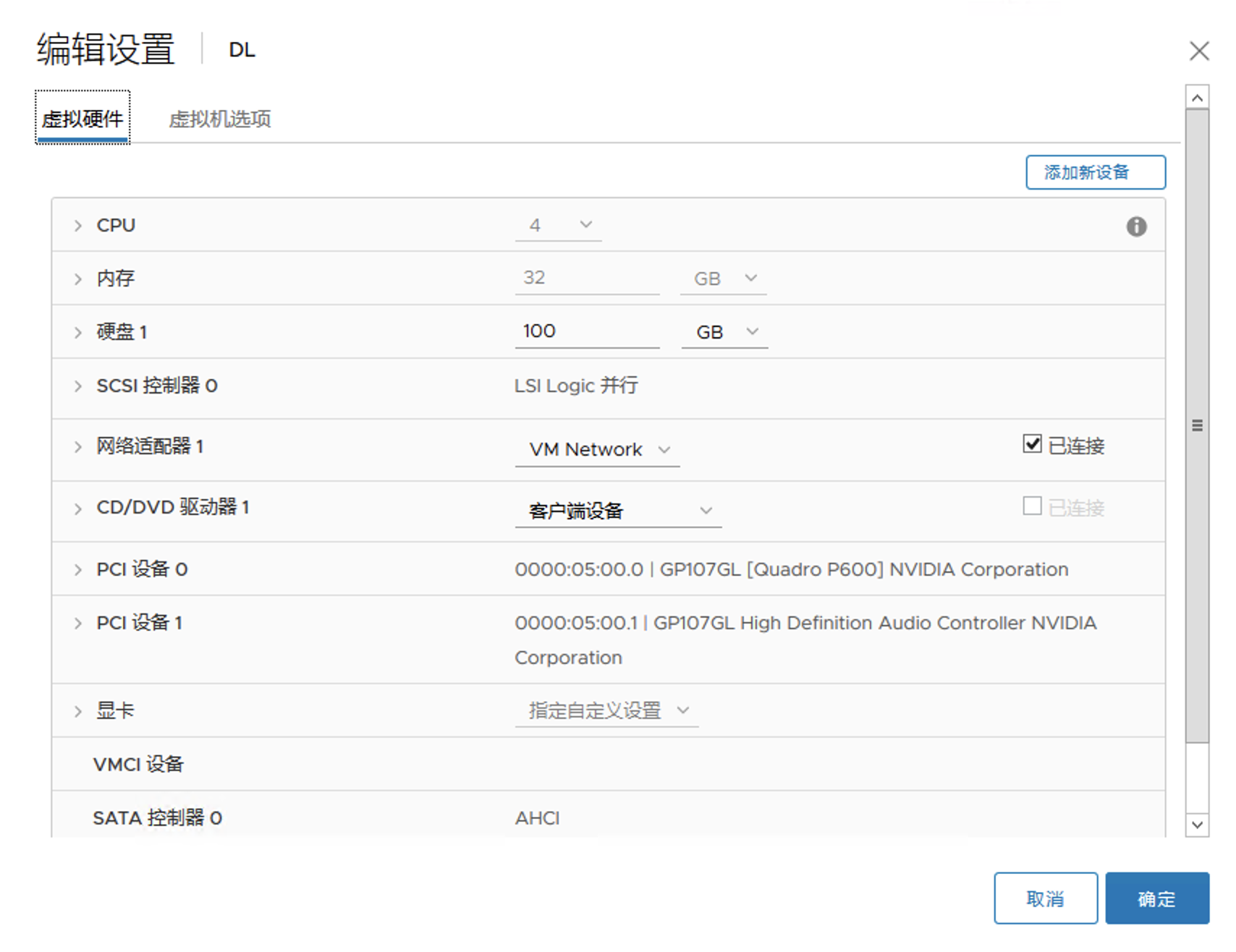The image size is (1236, 952).
Task: Click 取消 to cancel changes
Action: tap(1045, 898)
